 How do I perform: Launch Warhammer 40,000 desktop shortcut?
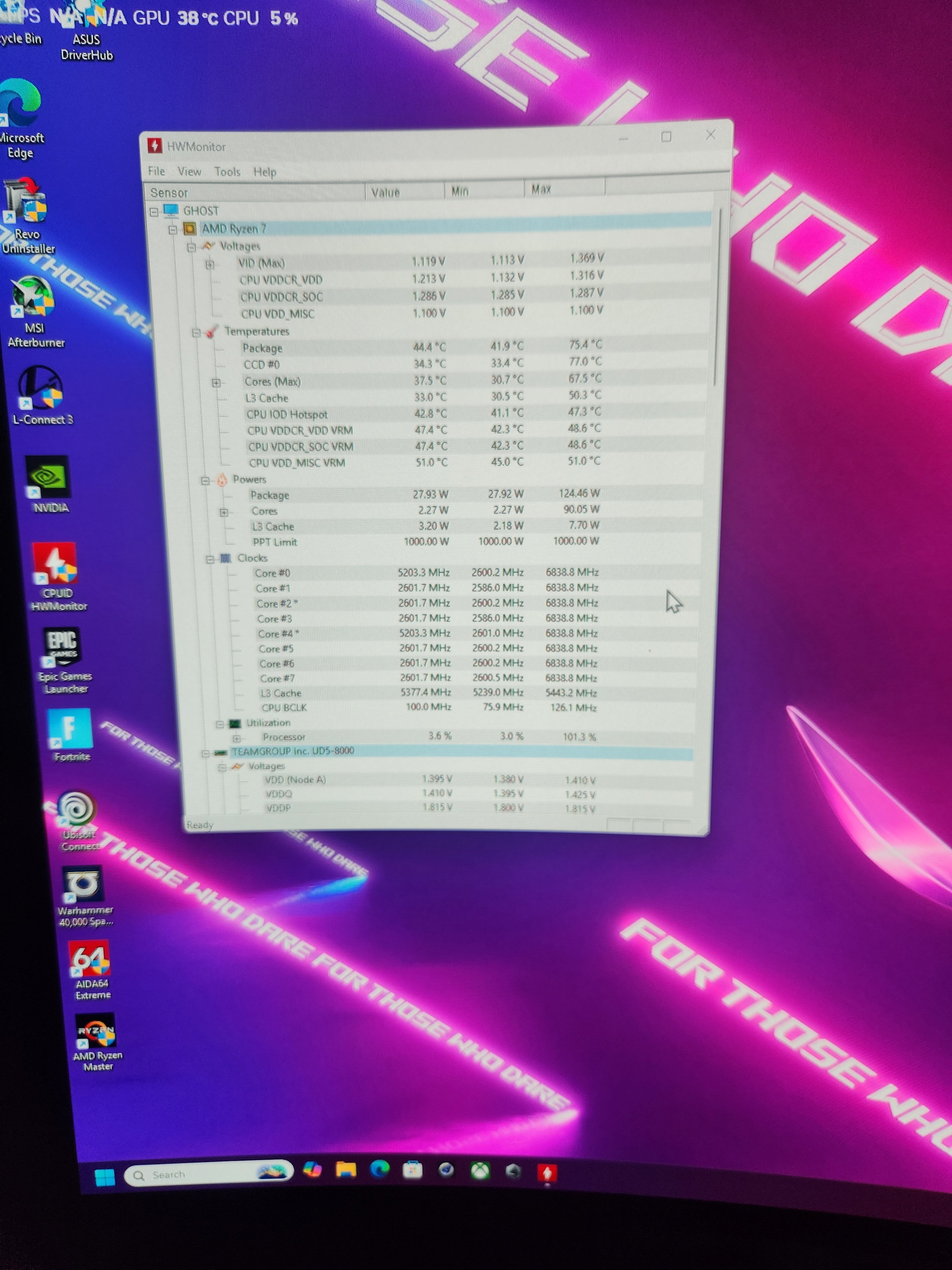click(85, 896)
